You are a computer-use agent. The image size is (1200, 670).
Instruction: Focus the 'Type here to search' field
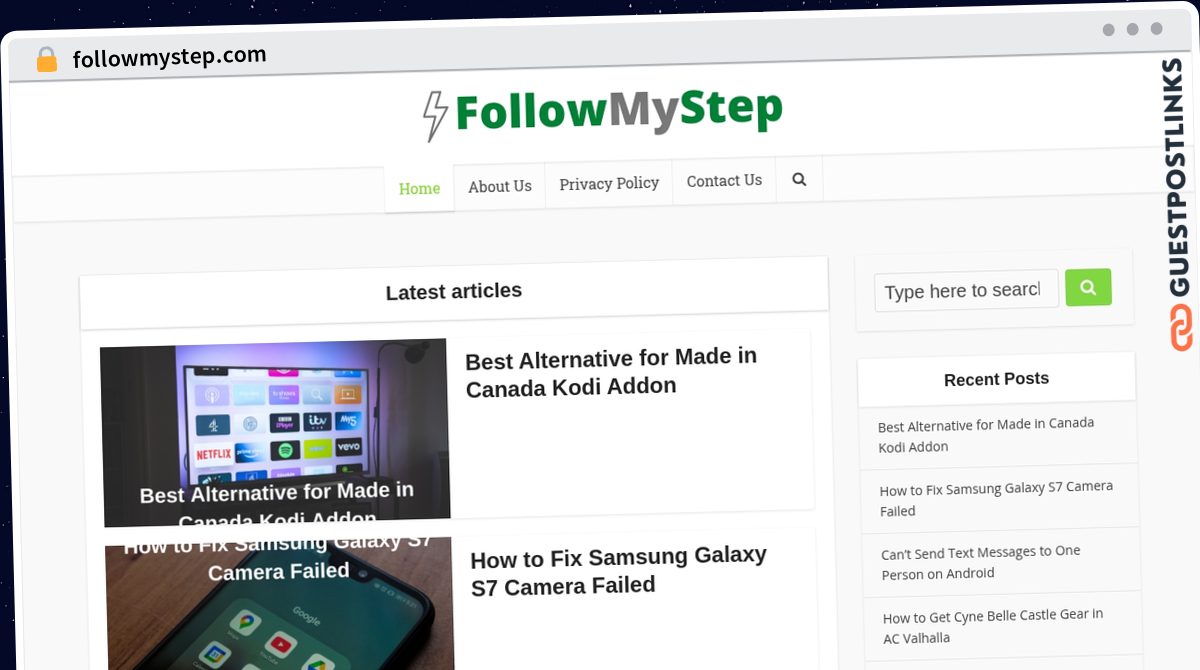[x=966, y=291]
